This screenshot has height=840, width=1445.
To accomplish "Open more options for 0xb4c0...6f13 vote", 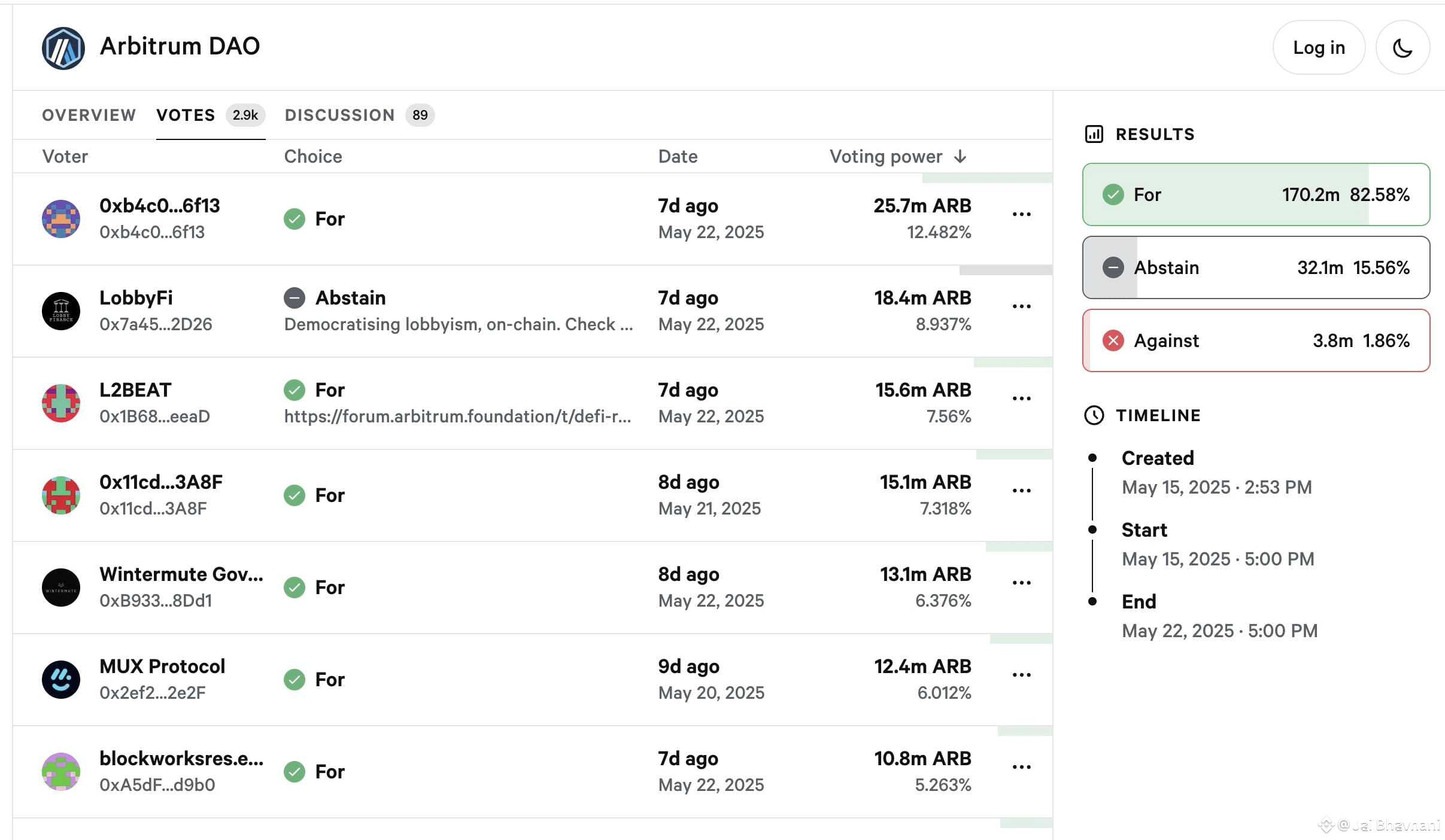I will [x=1021, y=214].
